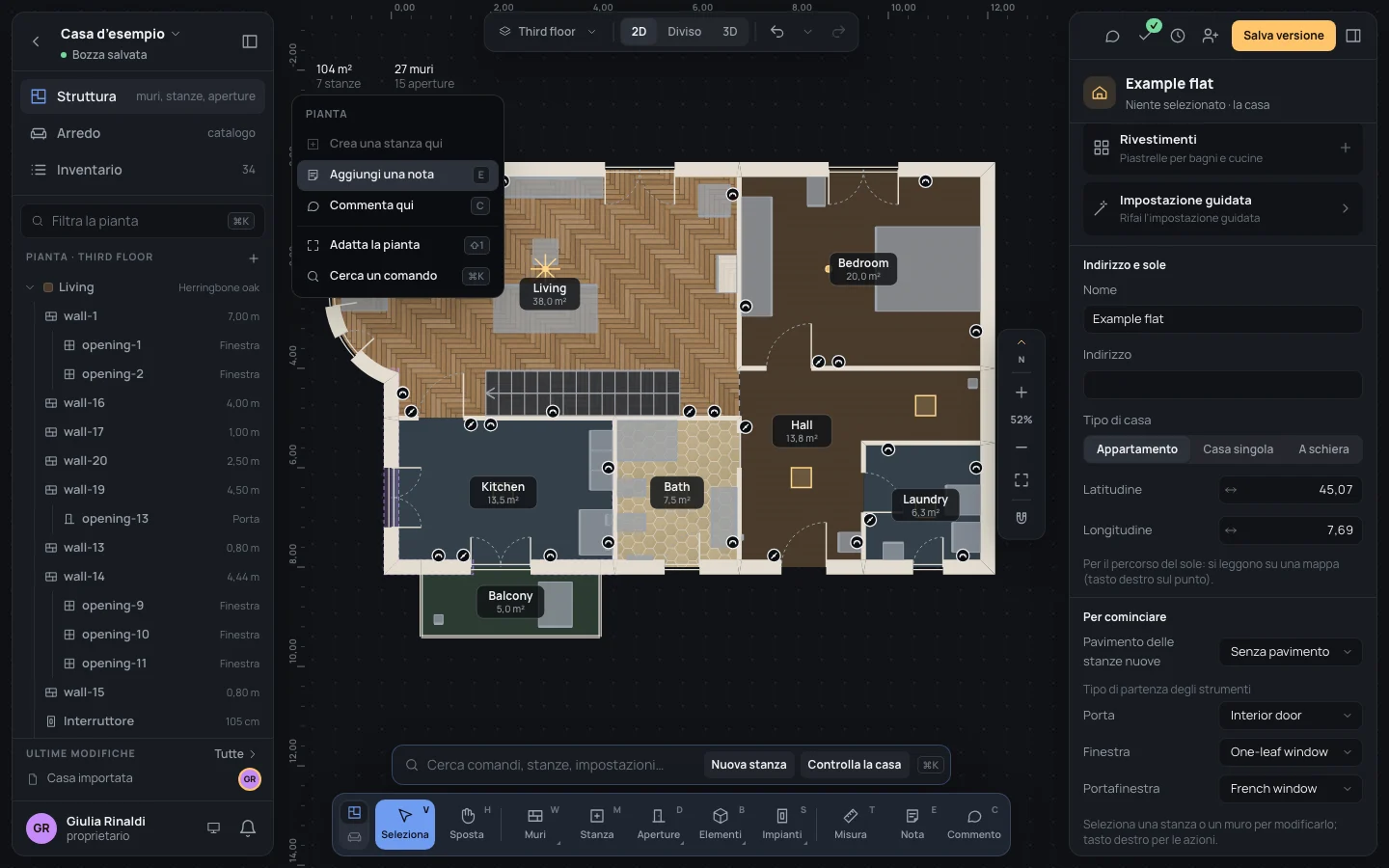Set house type to Appartamento

click(1137, 449)
